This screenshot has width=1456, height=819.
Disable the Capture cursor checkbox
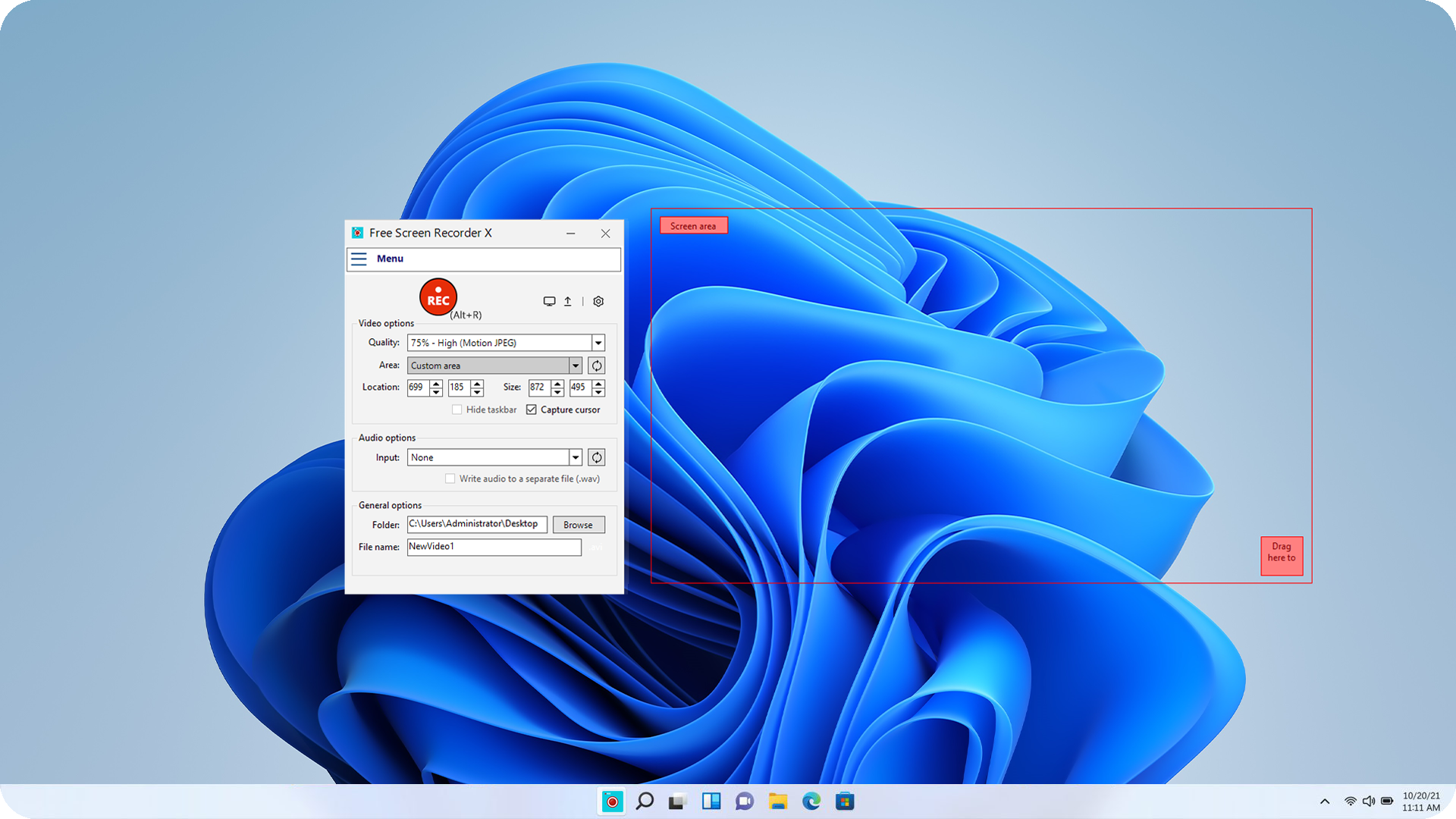coord(532,409)
